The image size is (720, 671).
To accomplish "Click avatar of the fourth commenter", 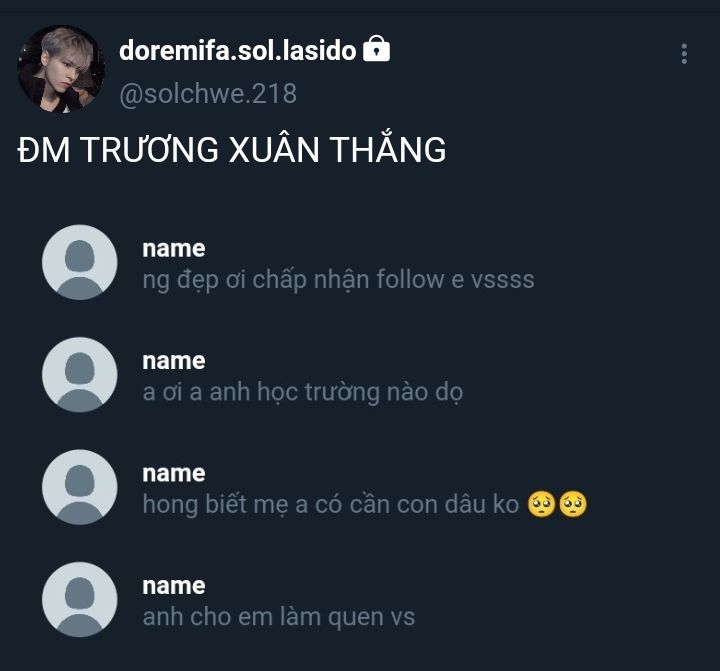I will tap(79, 600).
